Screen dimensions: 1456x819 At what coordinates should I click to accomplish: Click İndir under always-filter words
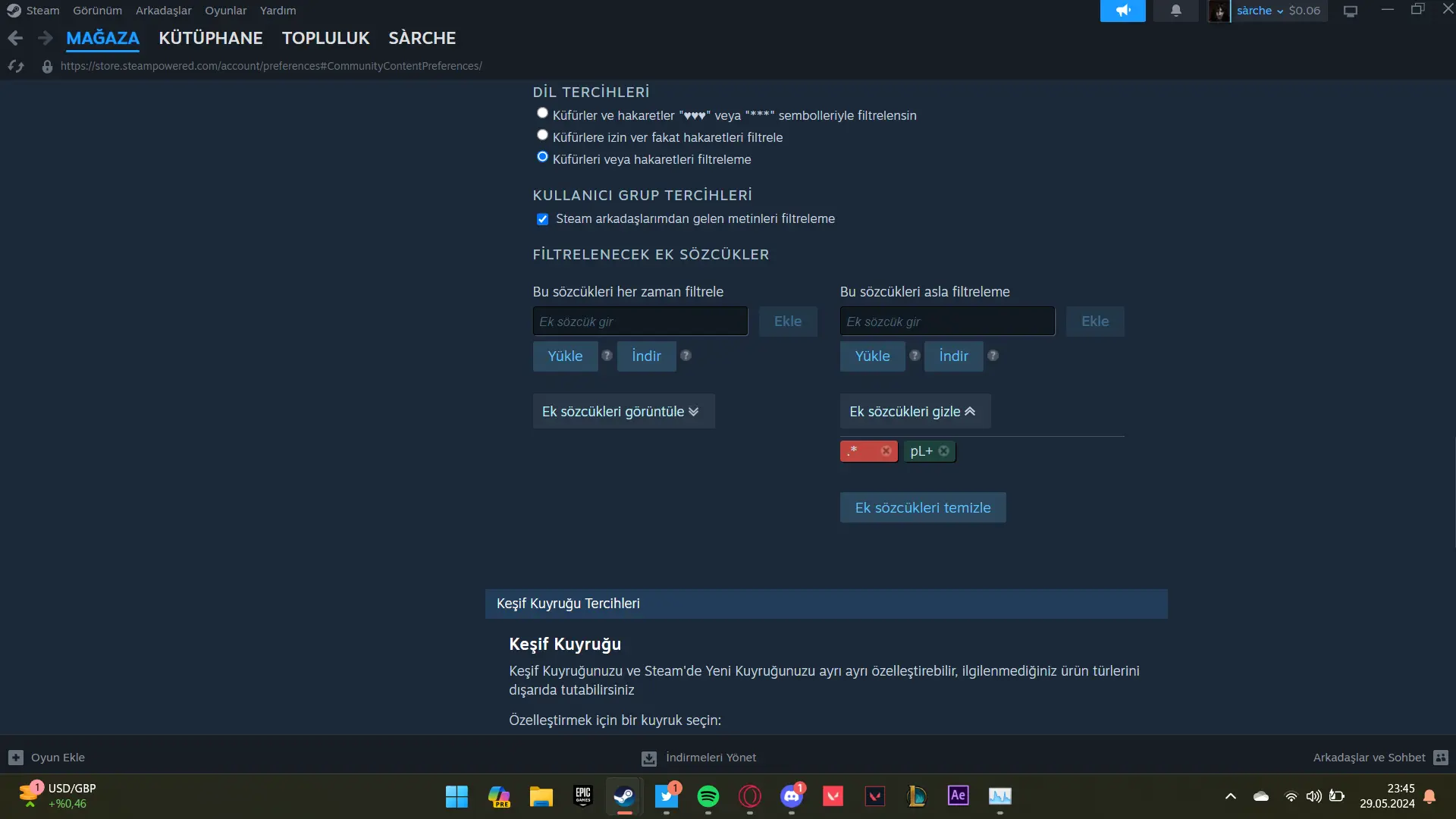[x=646, y=356]
